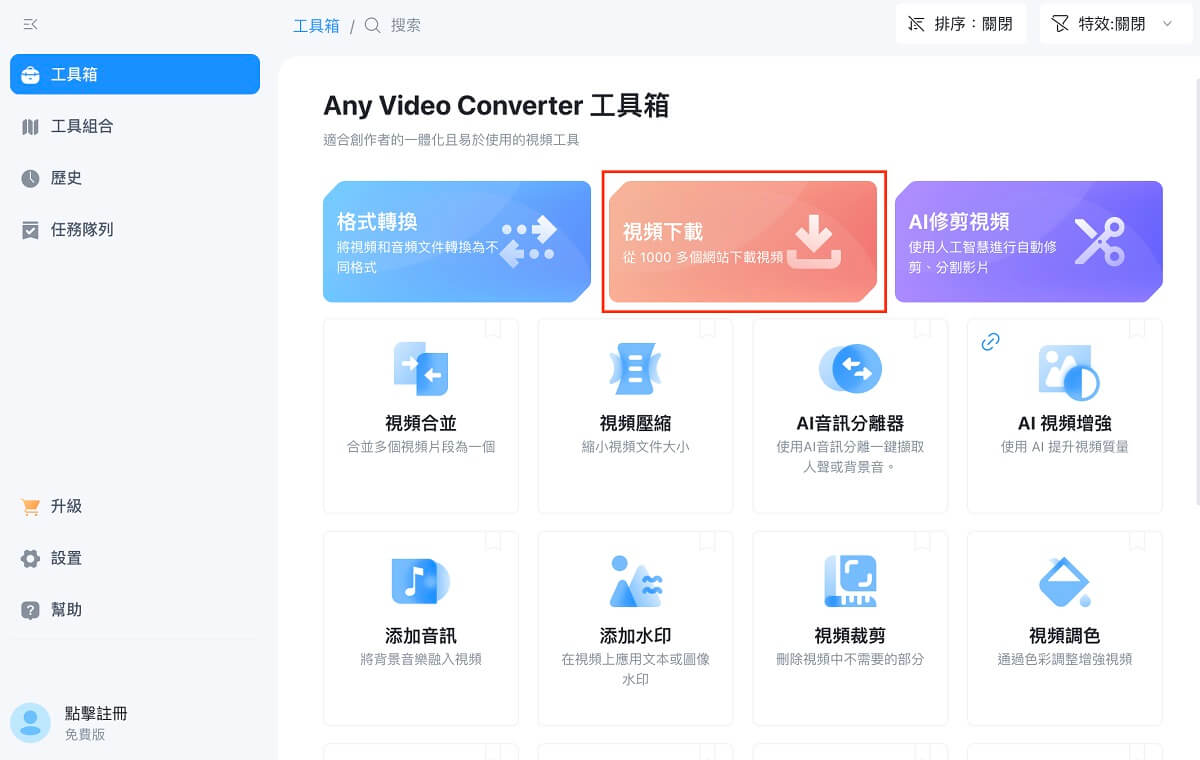
Task: Bookmark the 視頻裁剪 card
Action: 922,541
